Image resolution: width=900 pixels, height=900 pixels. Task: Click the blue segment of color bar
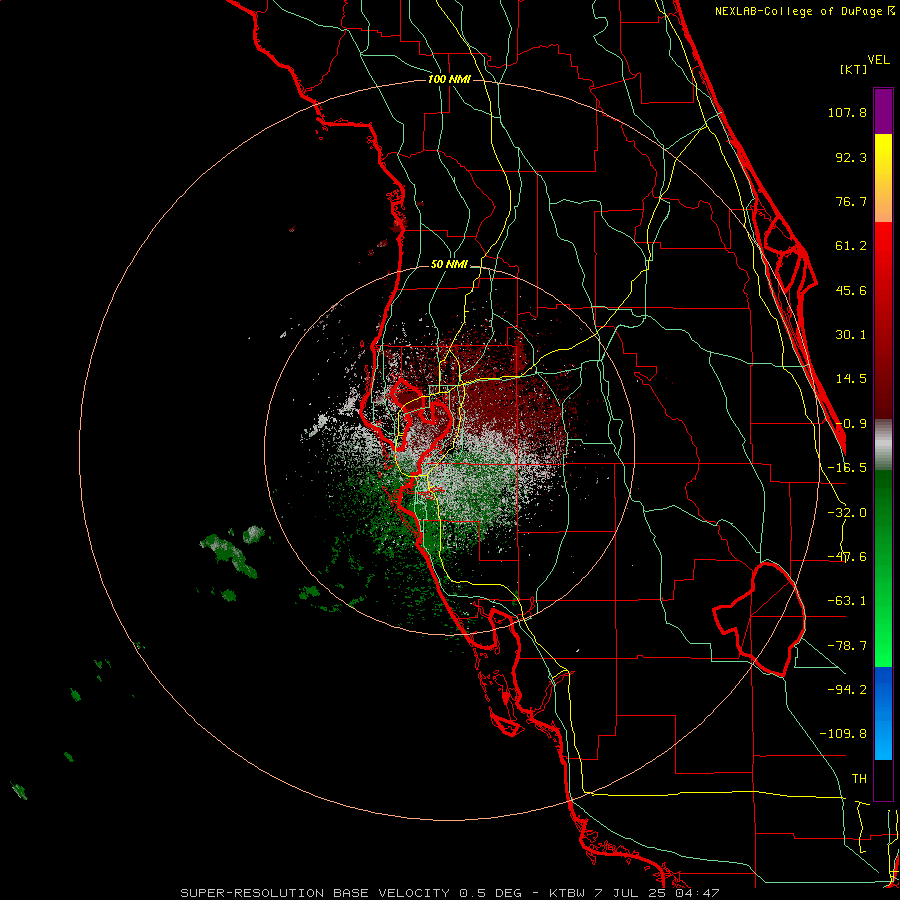point(883,713)
